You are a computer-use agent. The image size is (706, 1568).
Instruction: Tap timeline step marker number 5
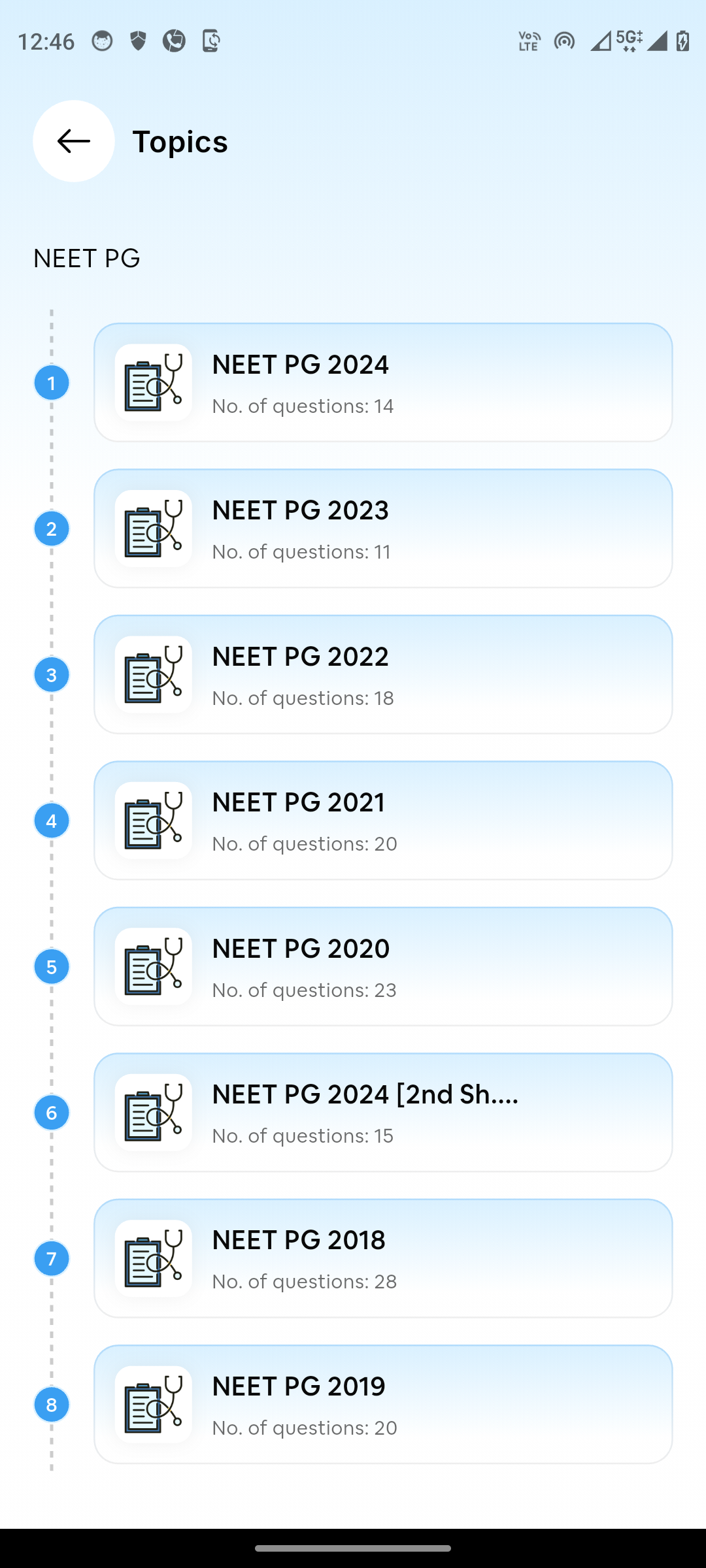click(52, 967)
